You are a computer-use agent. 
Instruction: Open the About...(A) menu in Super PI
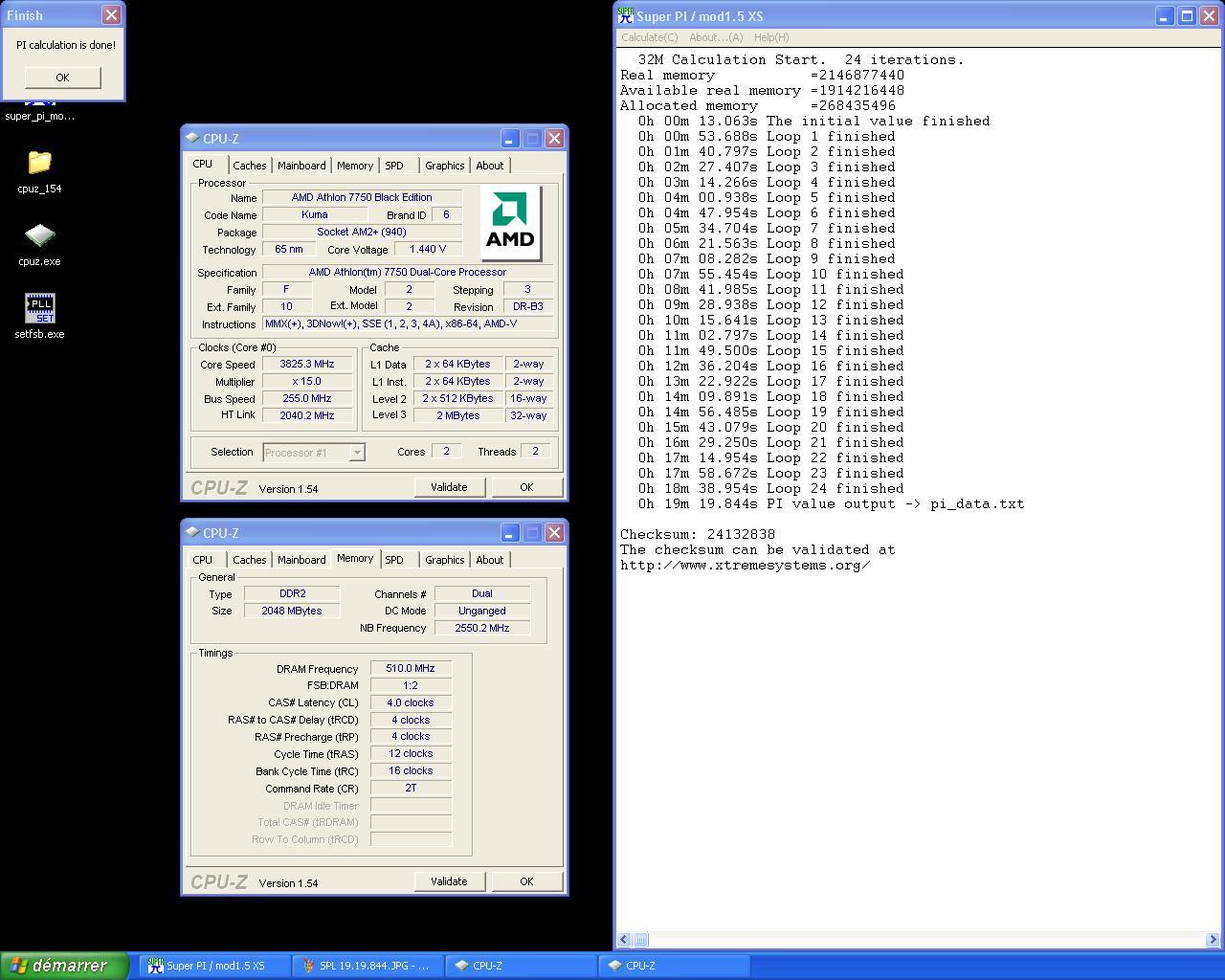[x=716, y=37]
